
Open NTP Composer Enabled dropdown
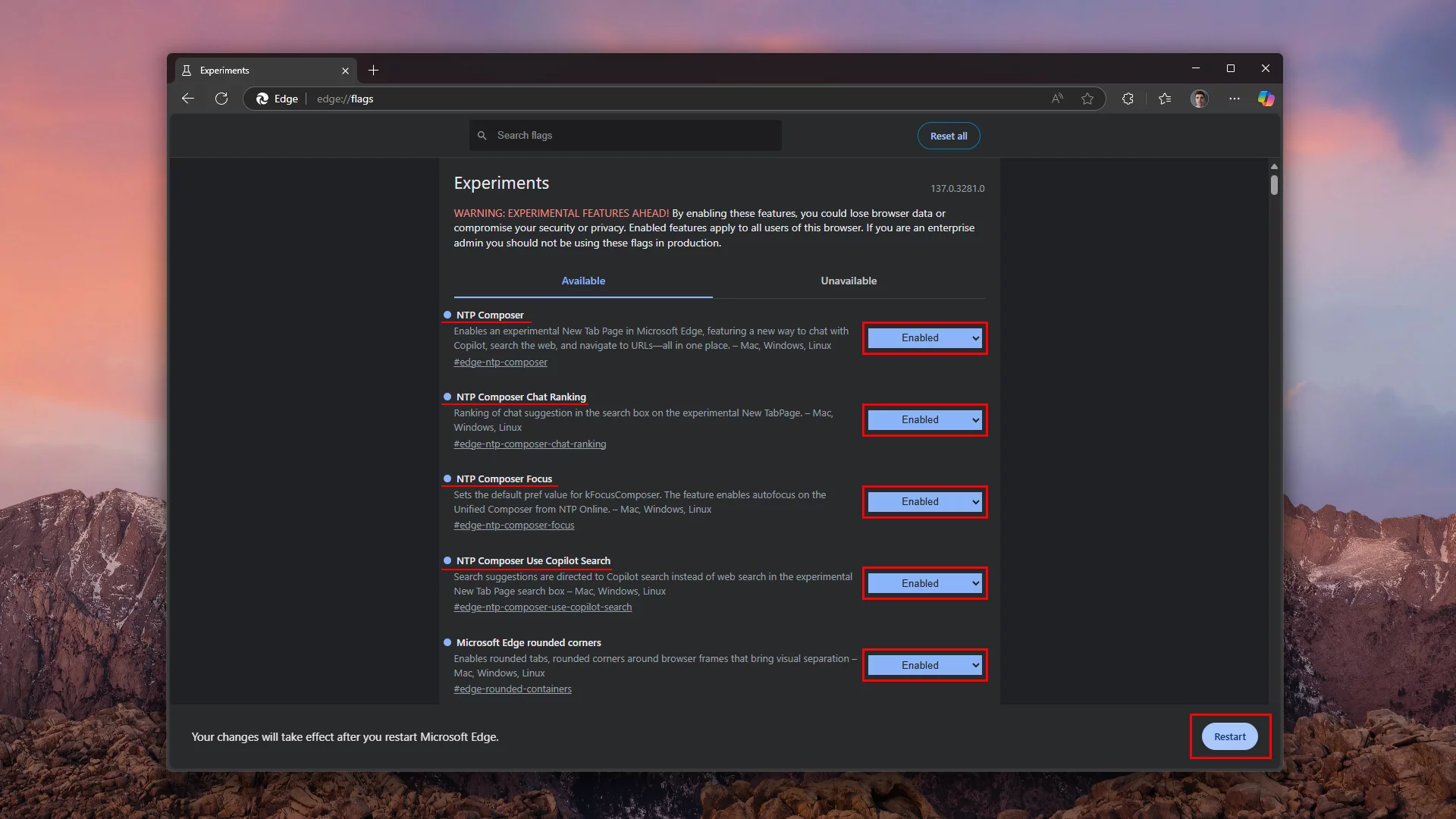(x=924, y=338)
